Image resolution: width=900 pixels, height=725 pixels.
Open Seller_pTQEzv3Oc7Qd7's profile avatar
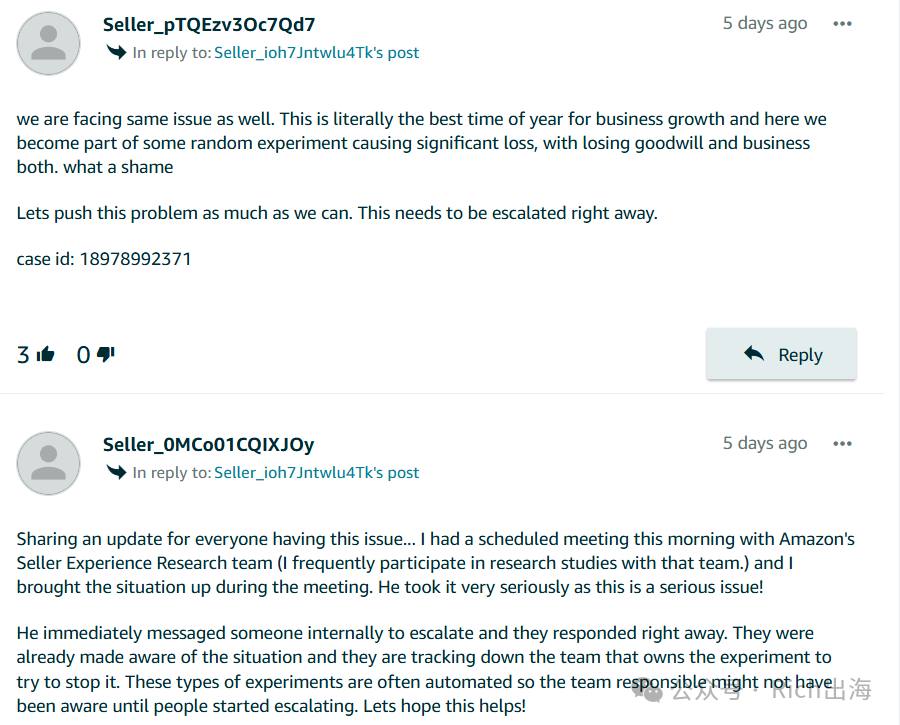click(48, 43)
